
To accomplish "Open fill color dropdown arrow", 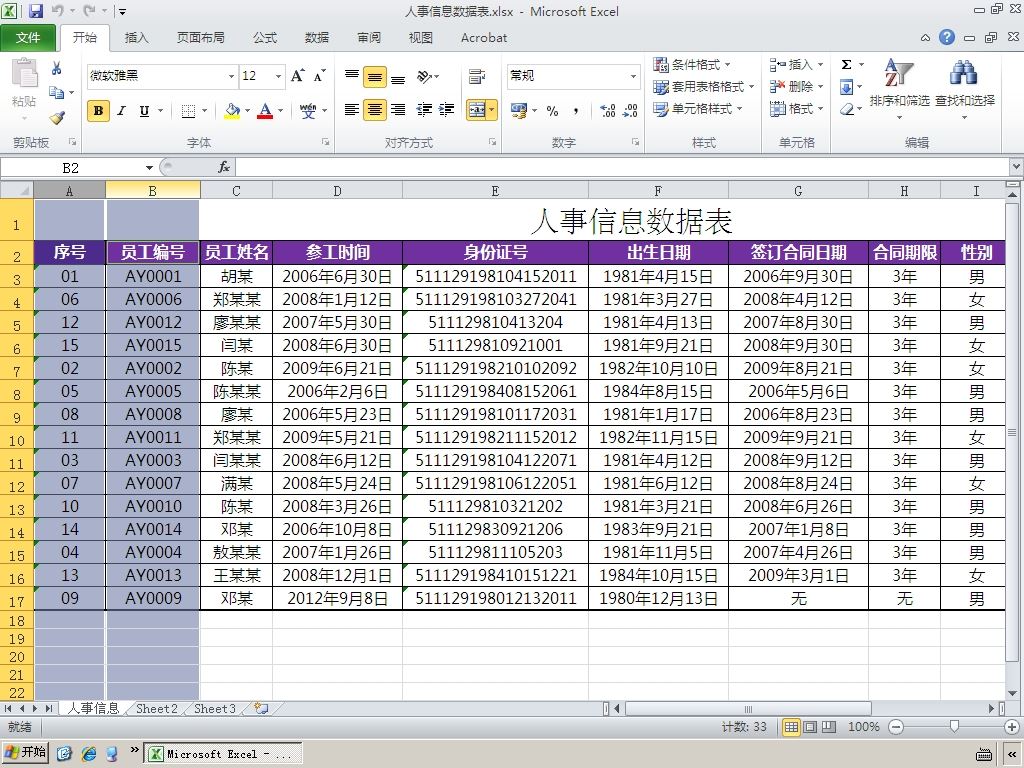I will [x=248, y=111].
